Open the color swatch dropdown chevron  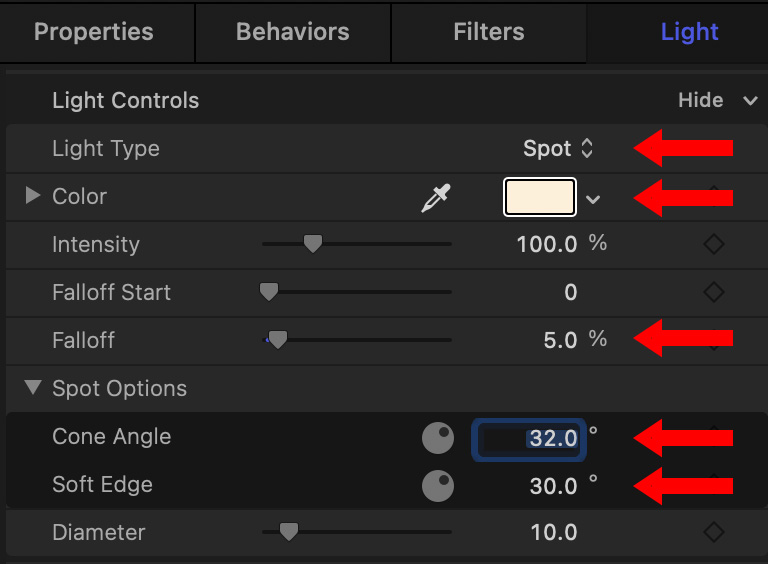(593, 199)
